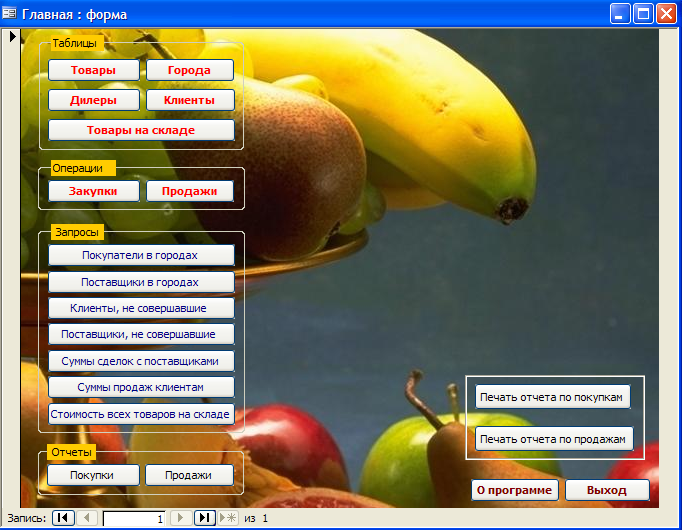The width and height of the screenshot is (682, 530).
Task: Open the Товары table
Action: [94, 70]
